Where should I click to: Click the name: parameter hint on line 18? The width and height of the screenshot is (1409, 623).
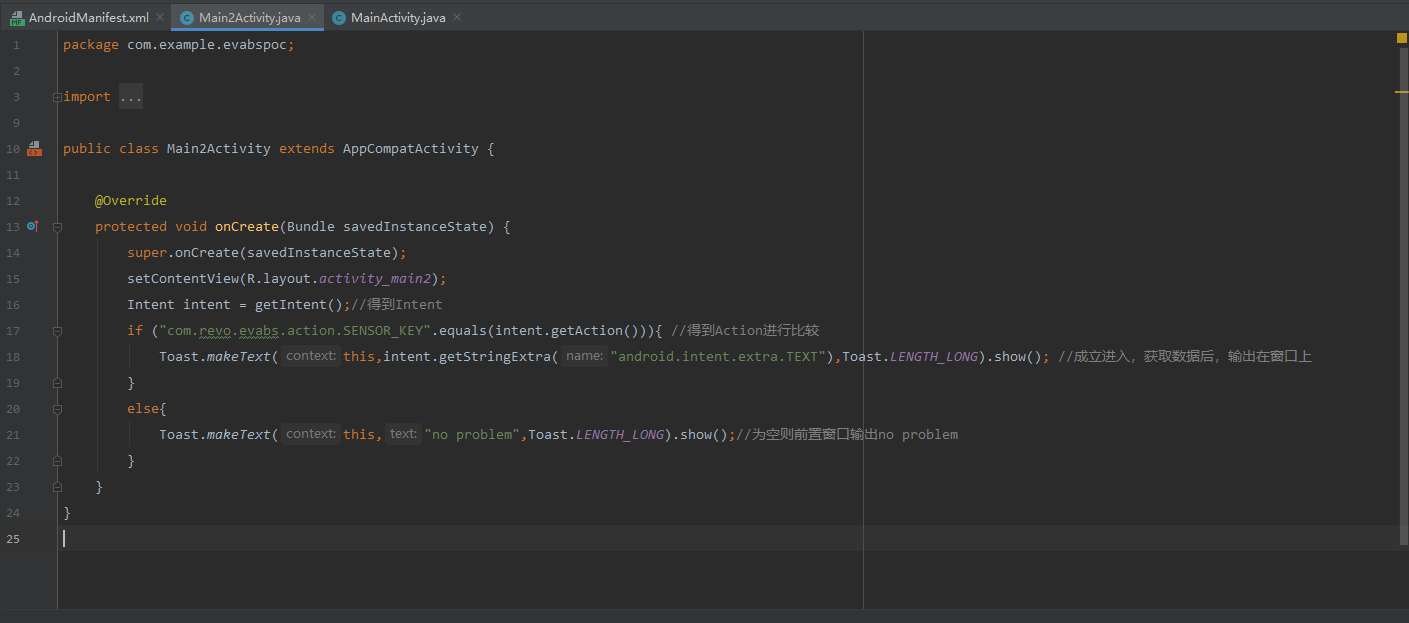tap(584, 357)
